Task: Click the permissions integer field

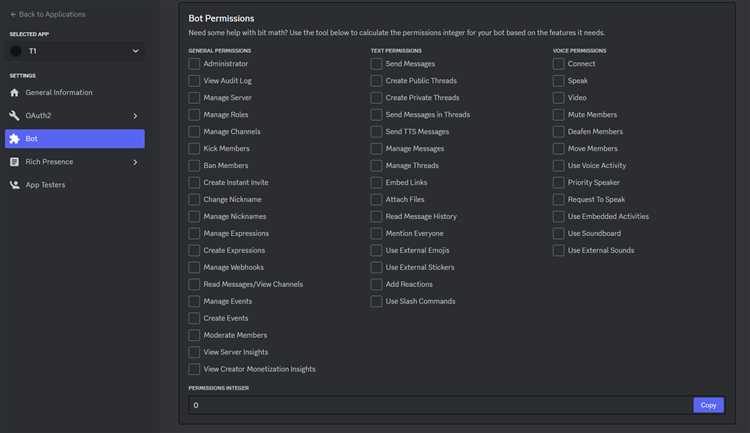Action: click(x=440, y=405)
